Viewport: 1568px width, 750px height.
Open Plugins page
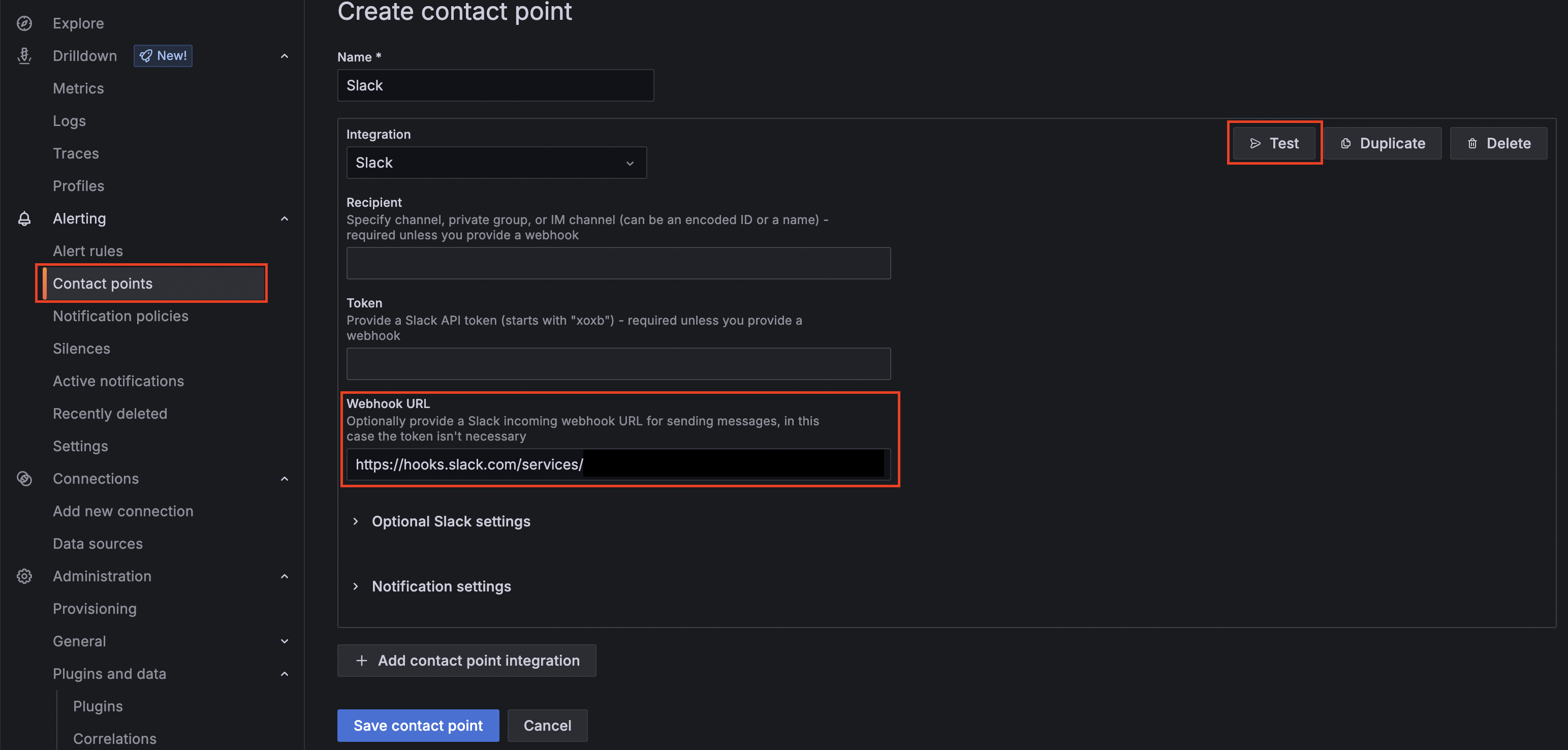click(98, 706)
